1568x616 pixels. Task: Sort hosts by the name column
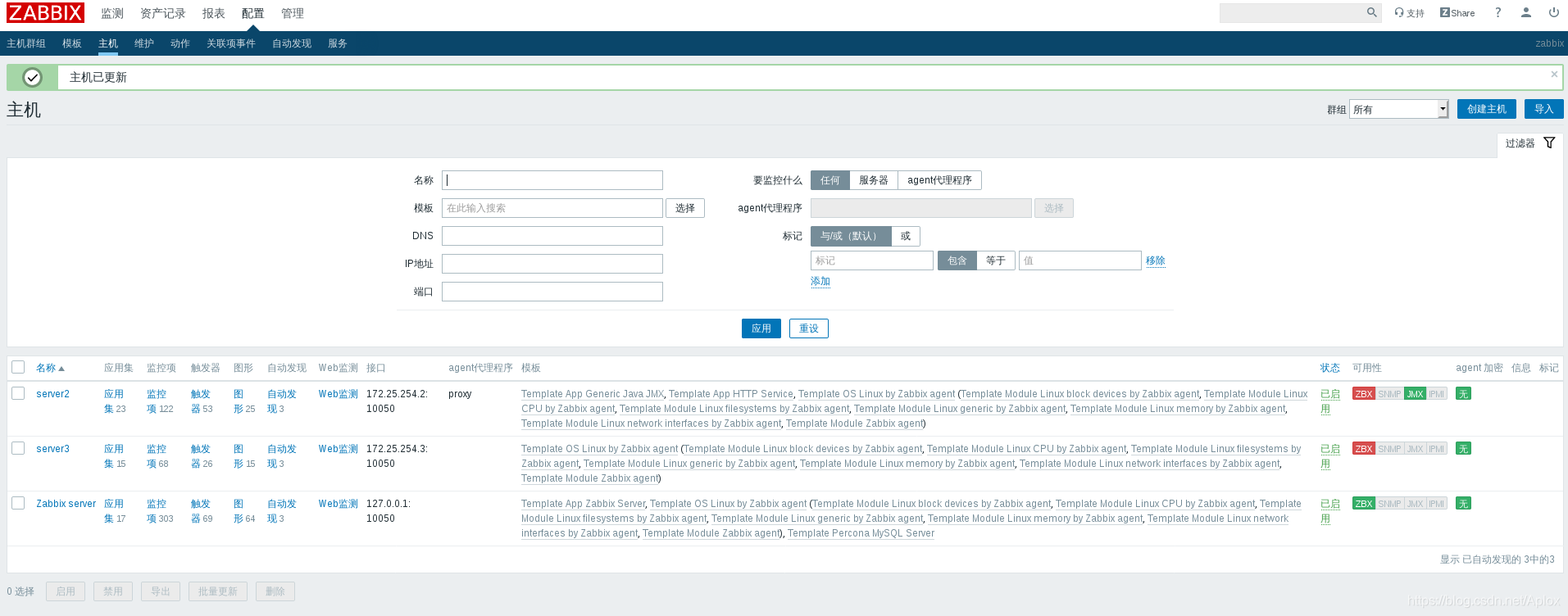[x=50, y=368]
